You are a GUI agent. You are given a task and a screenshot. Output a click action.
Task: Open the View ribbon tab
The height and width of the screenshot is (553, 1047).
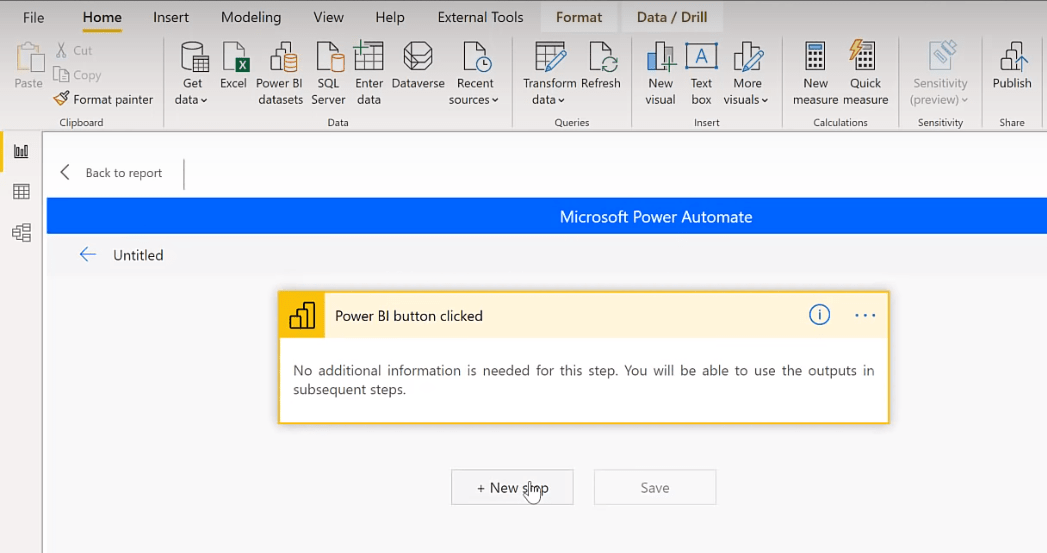click(329, 17)
